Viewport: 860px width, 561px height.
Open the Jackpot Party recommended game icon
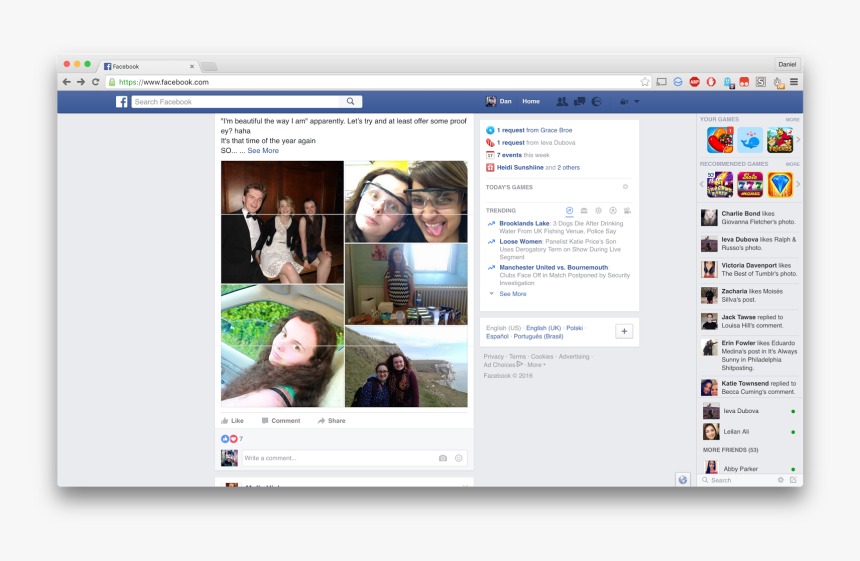pos(720,184)
